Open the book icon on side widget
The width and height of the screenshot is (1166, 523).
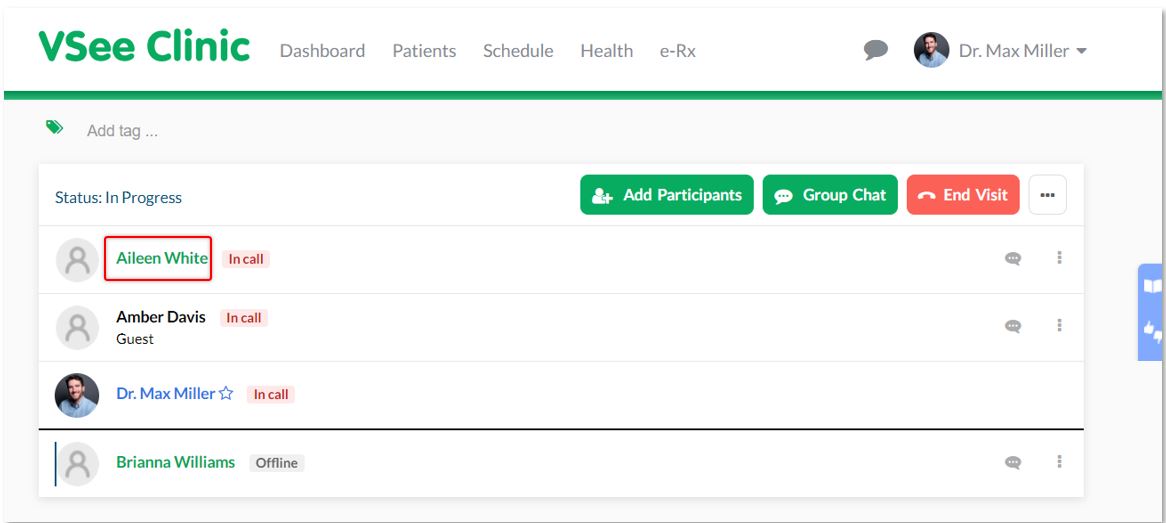coord(1153,286)
